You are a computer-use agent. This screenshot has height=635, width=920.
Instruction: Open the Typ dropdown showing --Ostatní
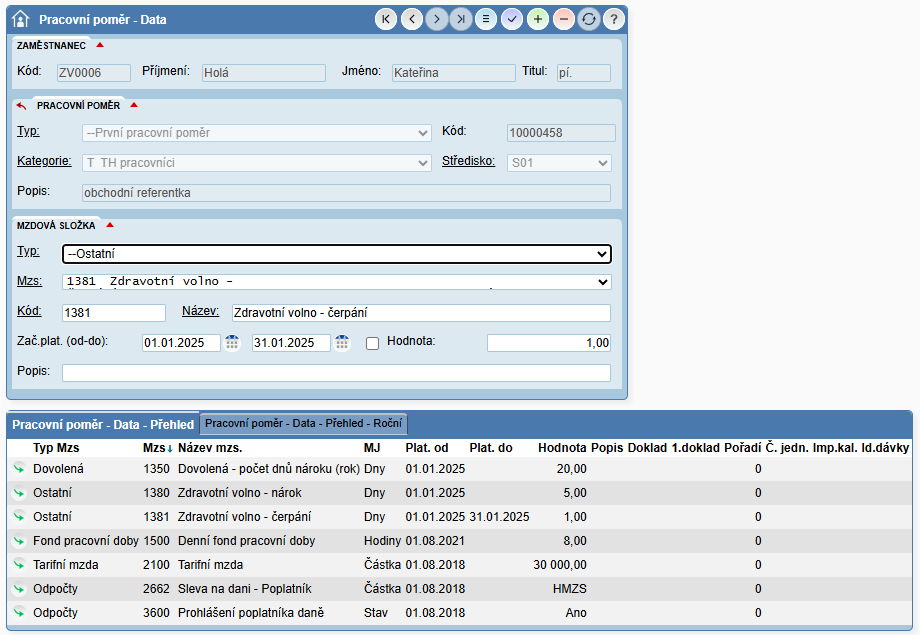336,254
